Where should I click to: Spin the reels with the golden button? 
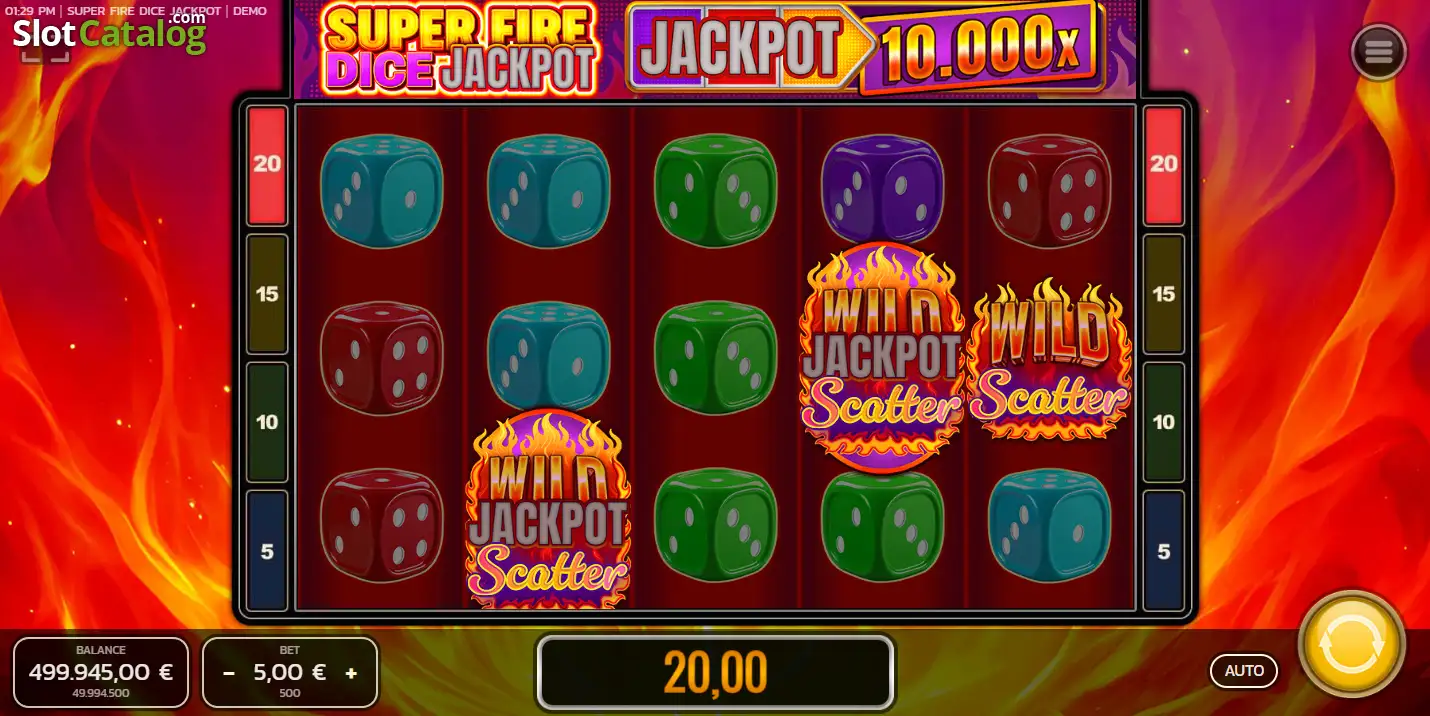pos(1351,644)
